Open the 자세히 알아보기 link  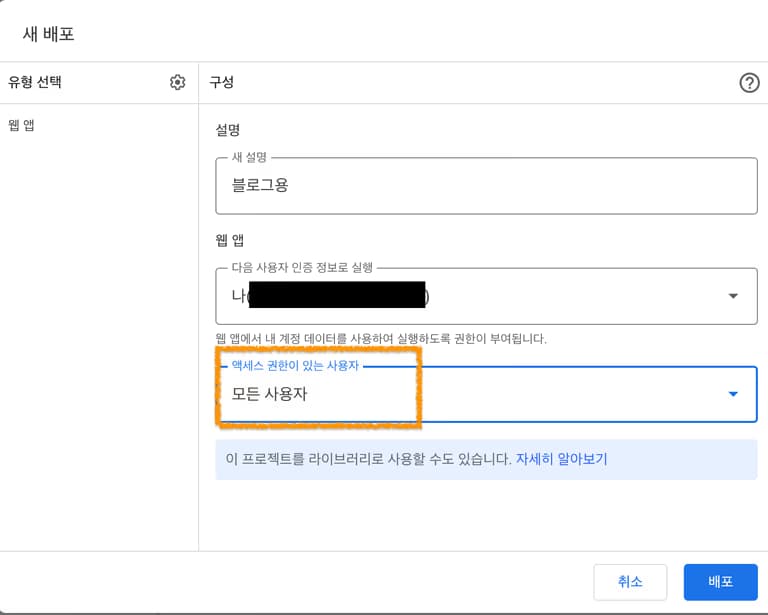561,460
